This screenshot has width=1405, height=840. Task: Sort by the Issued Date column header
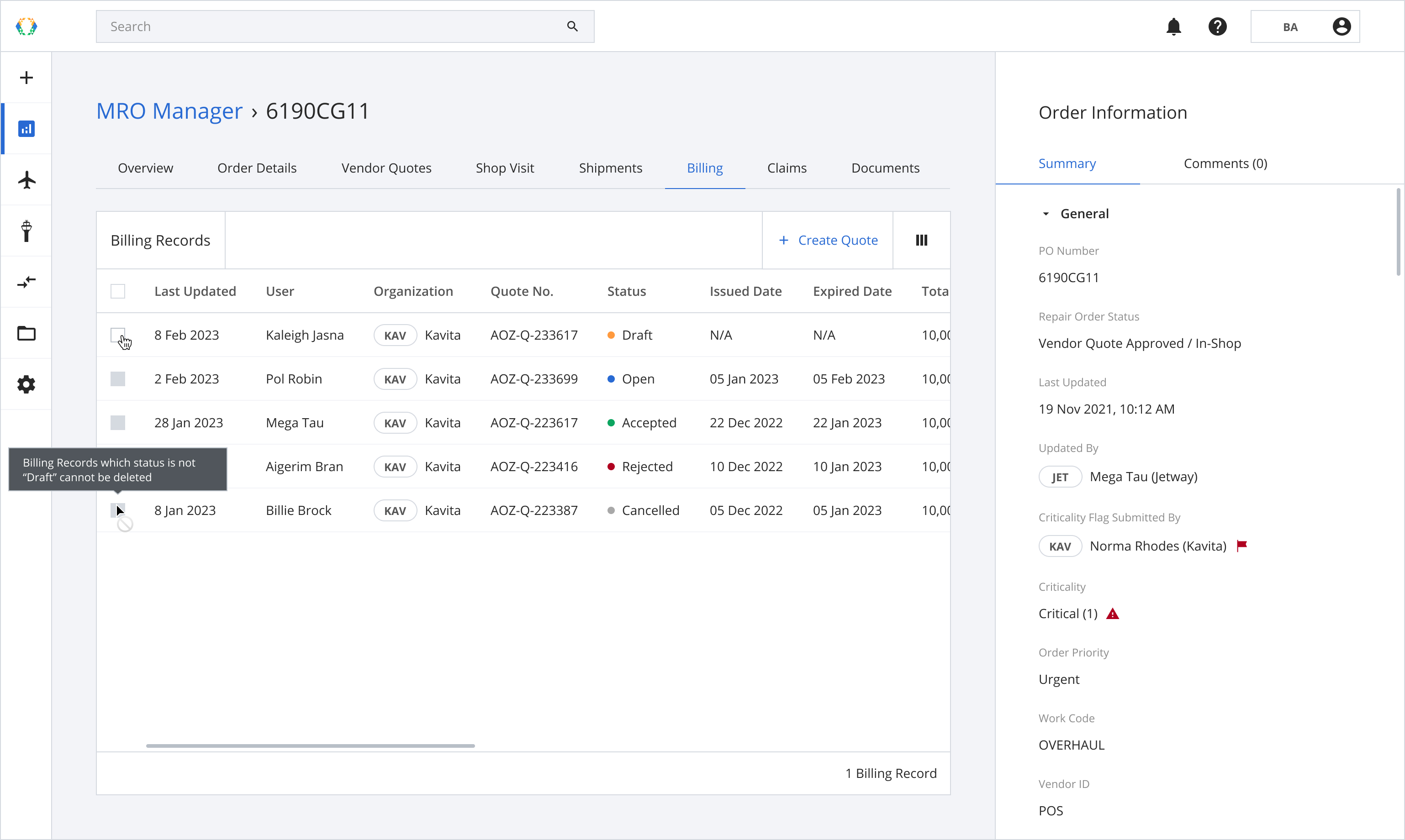pyautogui.click(x=745, y=291)
